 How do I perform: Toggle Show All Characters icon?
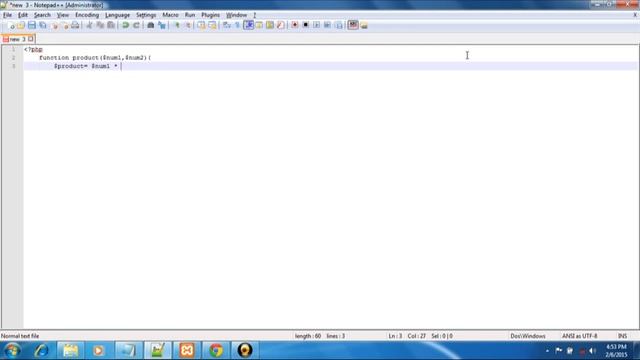[x=238, y=25]
